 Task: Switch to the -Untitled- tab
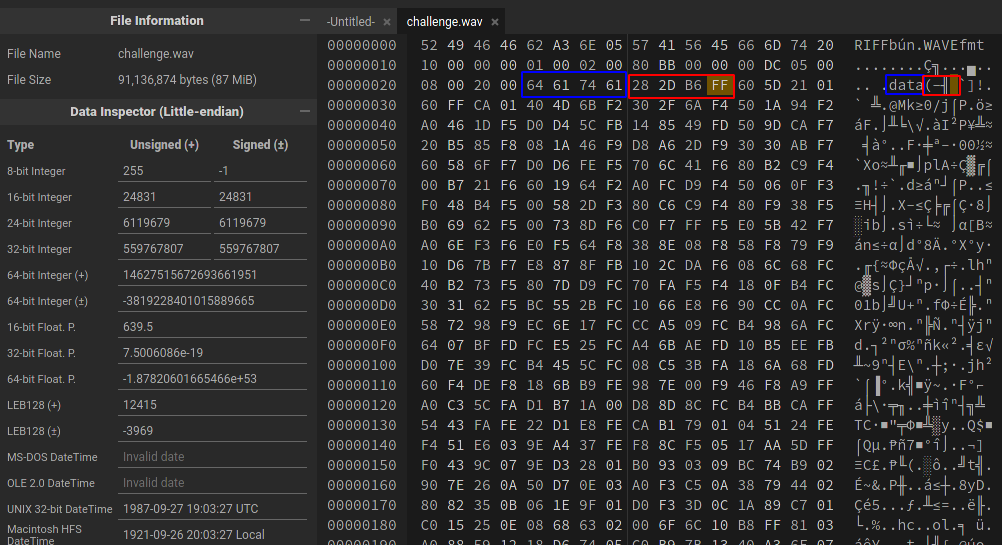click(x=350, y=22)
